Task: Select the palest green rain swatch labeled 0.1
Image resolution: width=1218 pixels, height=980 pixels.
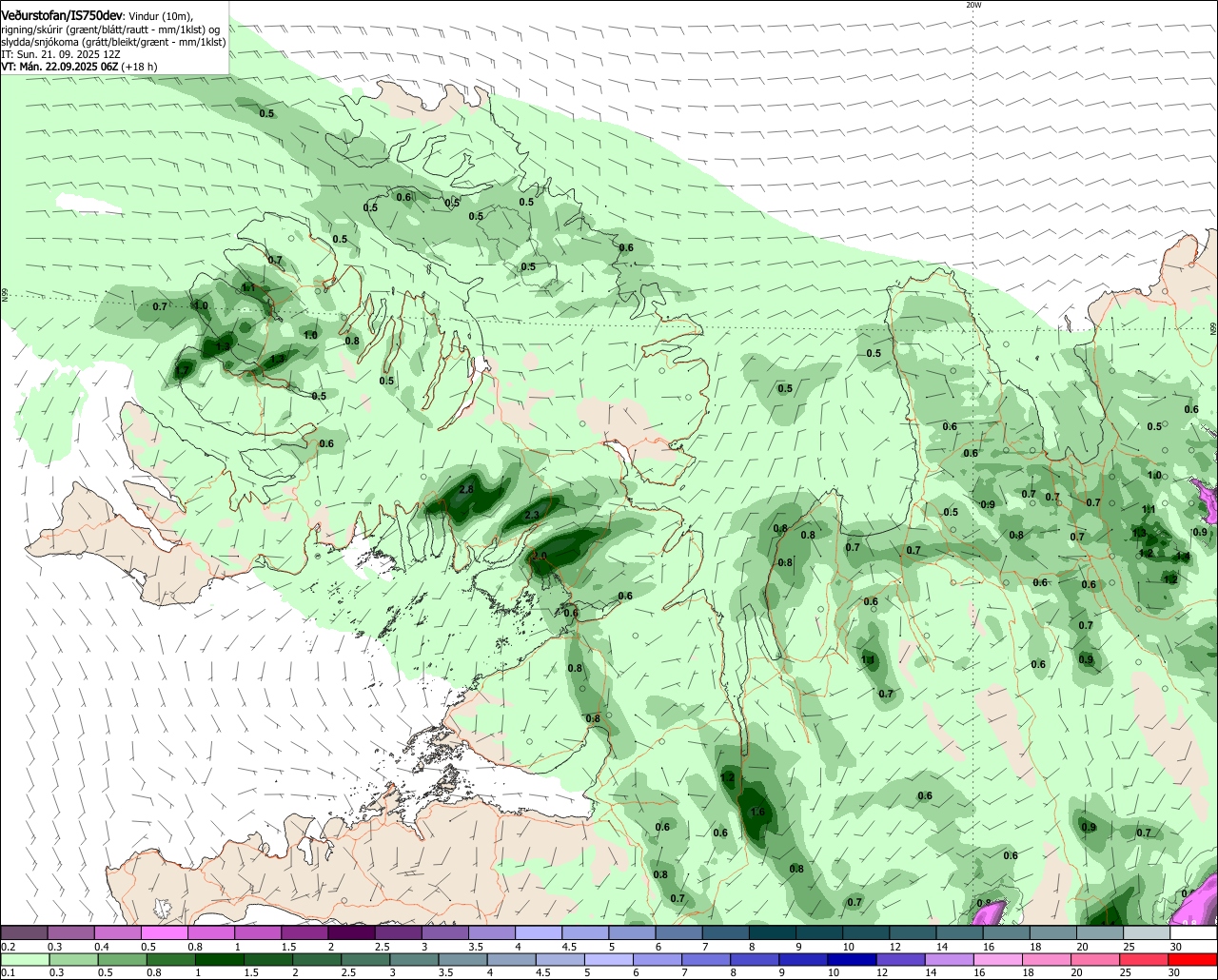Action: (24, 960)
